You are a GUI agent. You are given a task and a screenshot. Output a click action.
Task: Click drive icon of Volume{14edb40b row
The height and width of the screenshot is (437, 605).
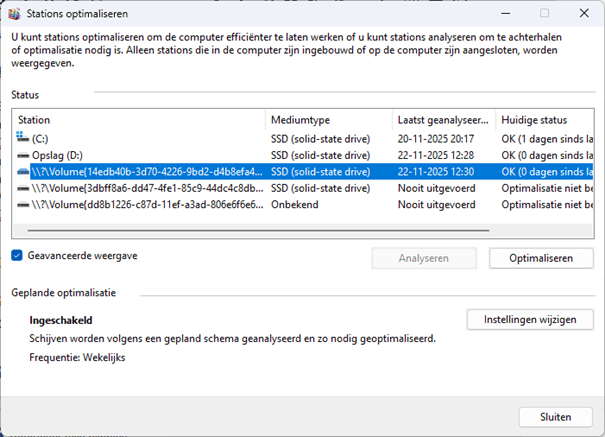[x=23, y=172]
